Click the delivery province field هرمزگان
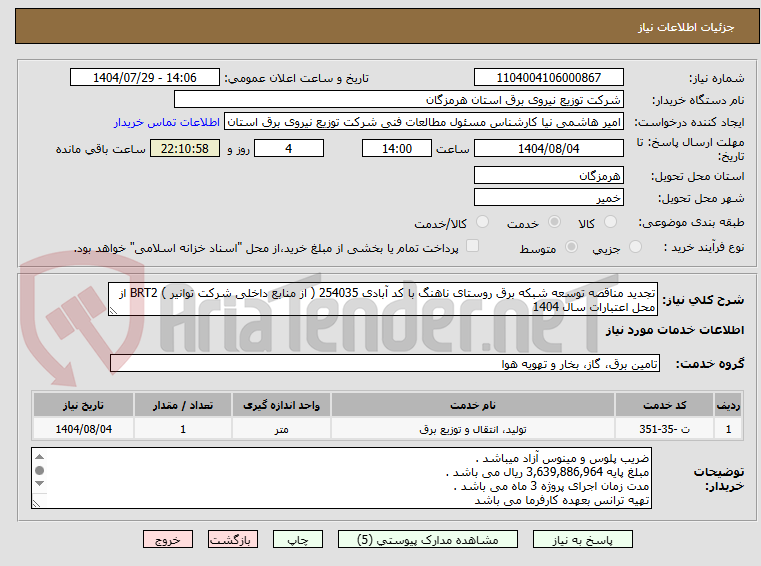This screenshot has width=761, height=566. (548, 175)
